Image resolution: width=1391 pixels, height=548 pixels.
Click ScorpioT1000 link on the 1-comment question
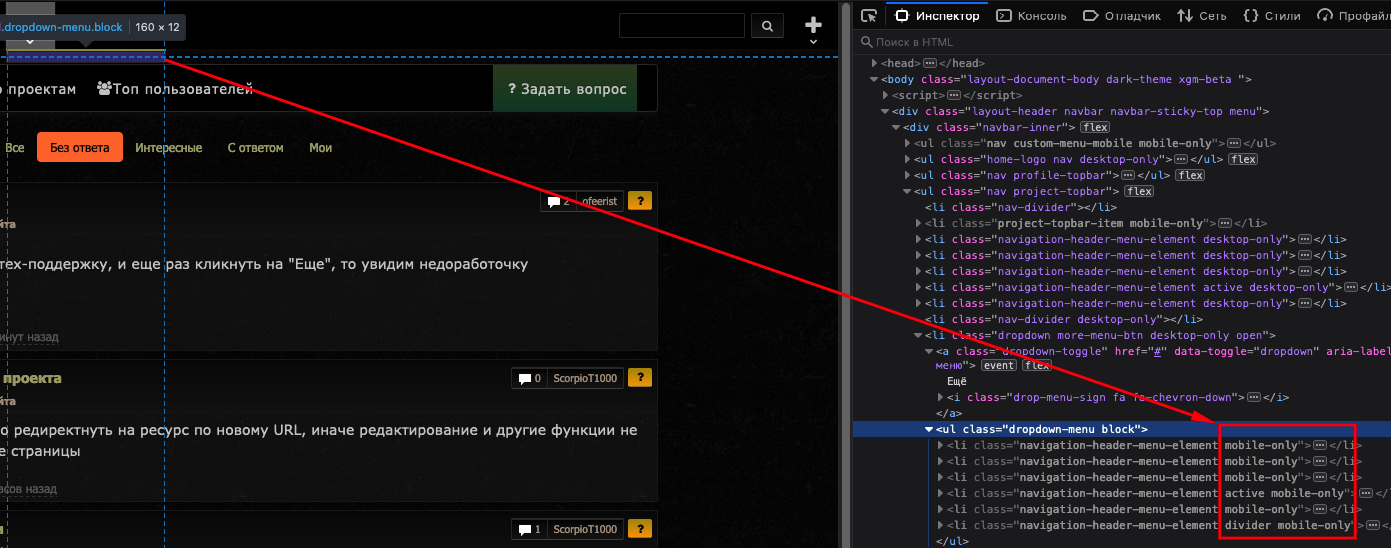point(585,529)
